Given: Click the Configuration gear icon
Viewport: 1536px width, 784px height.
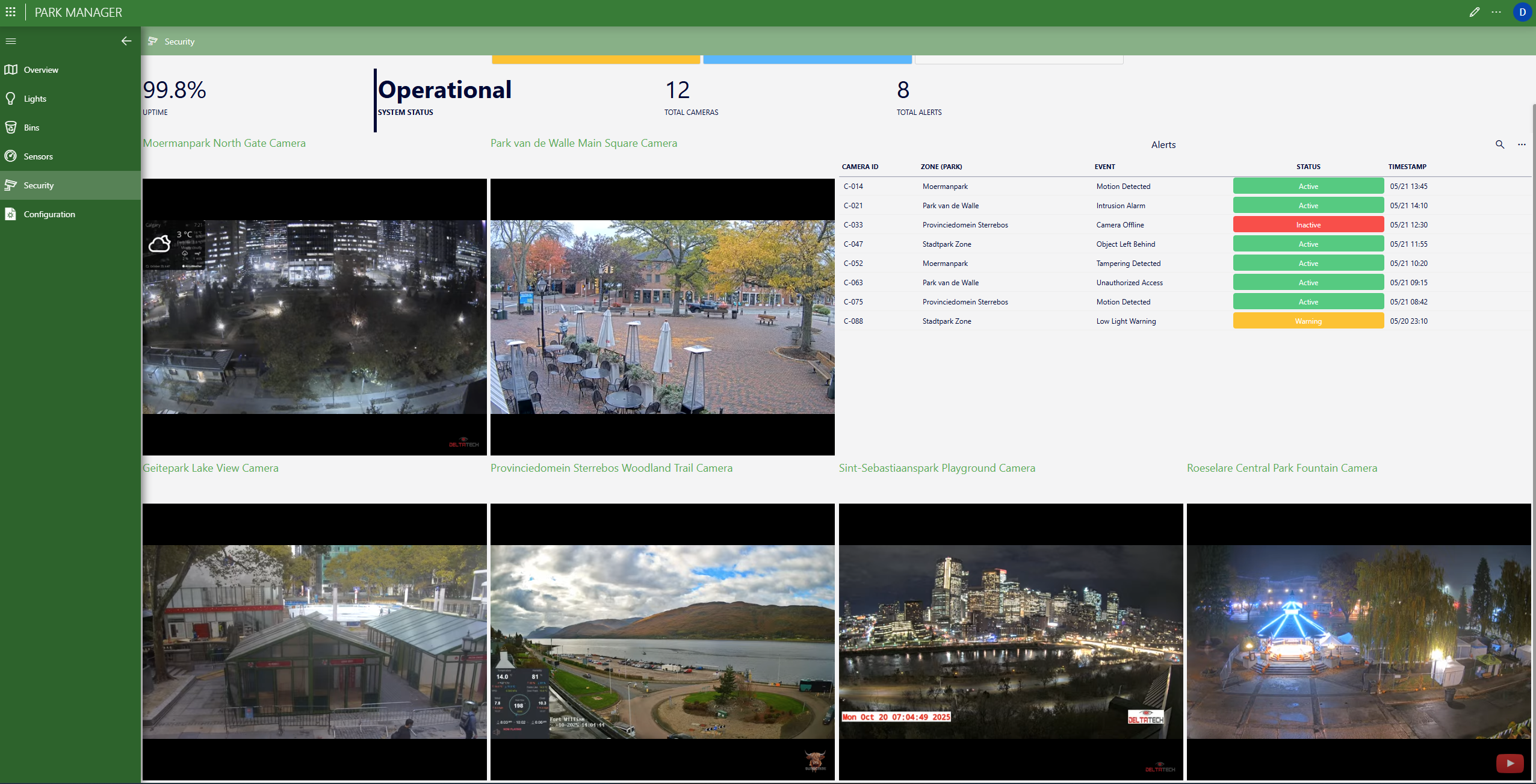Looking at the screenshot, I should coord(11,214).
